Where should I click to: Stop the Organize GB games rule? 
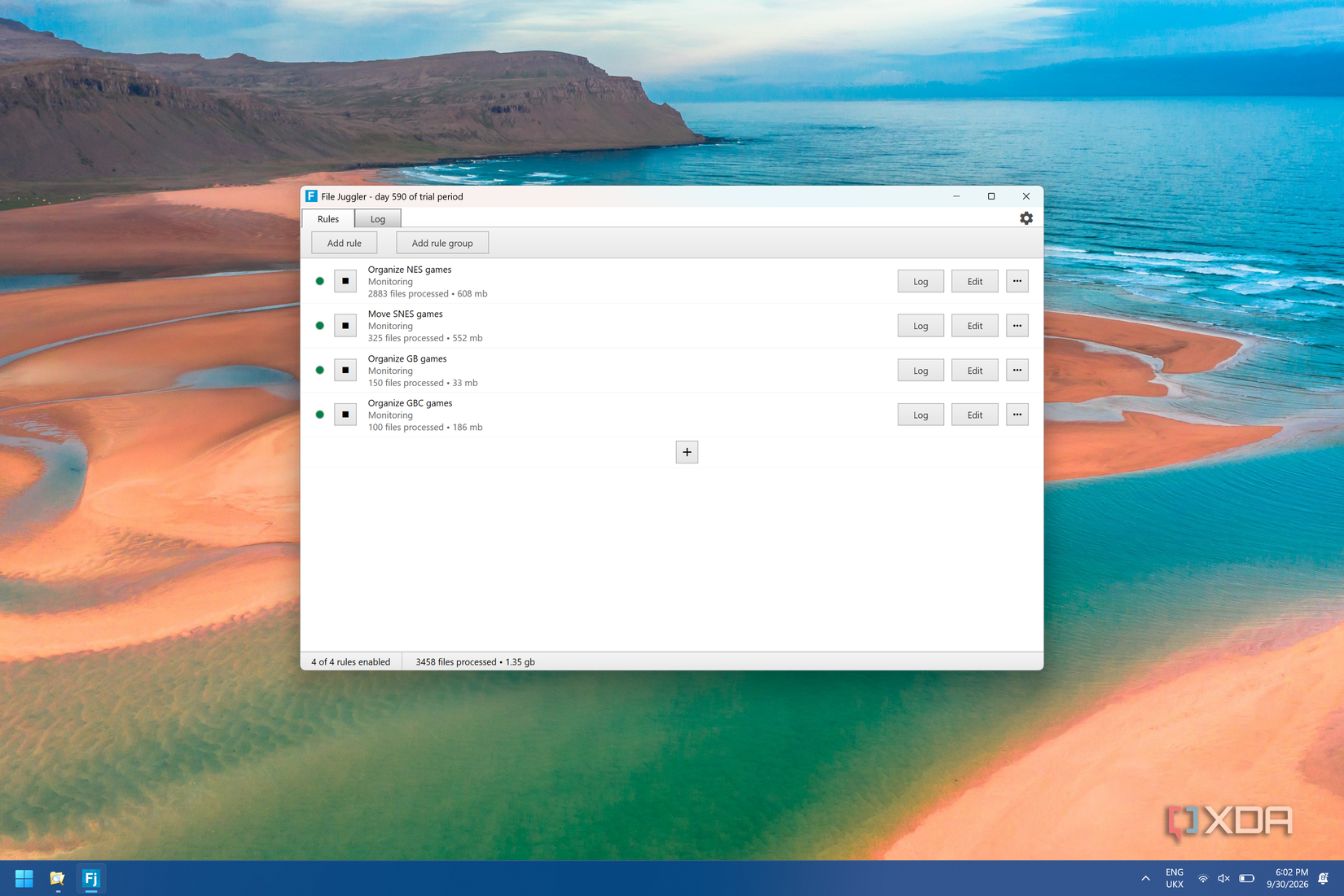345,370
